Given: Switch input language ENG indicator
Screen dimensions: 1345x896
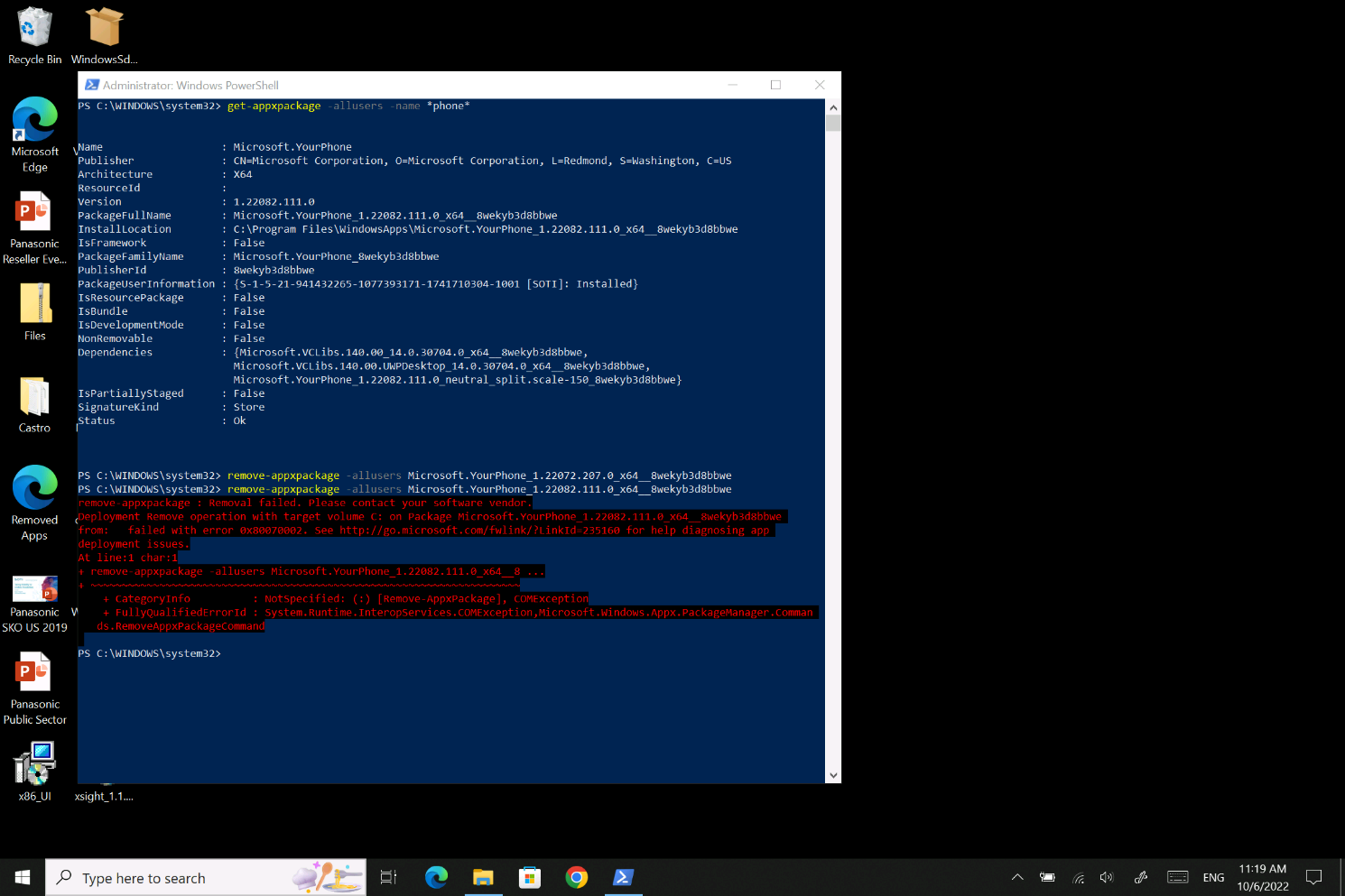Looking at the screenshot, I should pyautogui.click(x=1213, y=877).
